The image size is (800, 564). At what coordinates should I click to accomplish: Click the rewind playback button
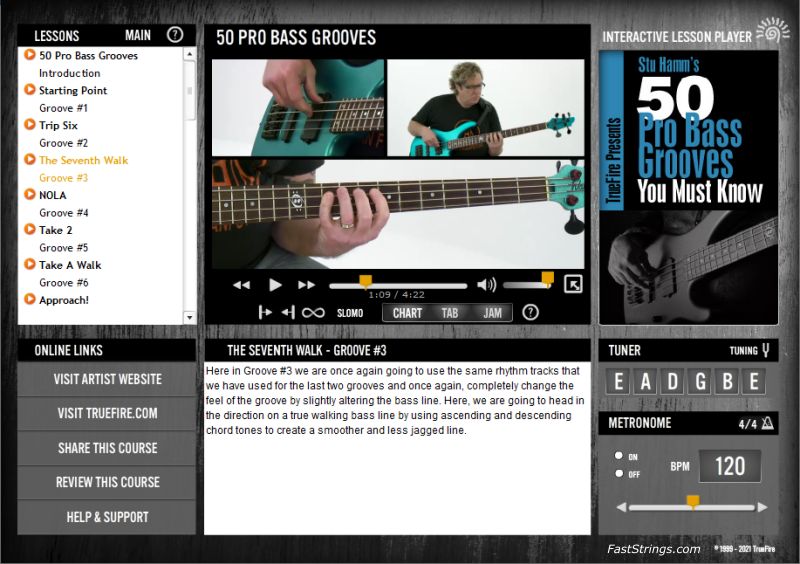(241, 285)
